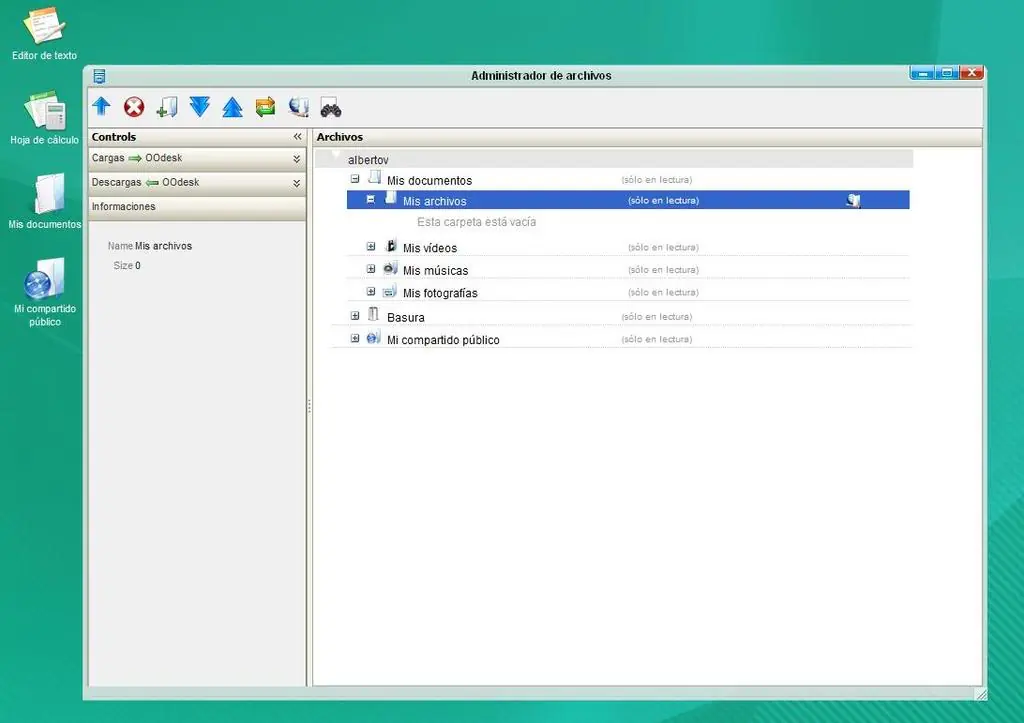
Task: Click the Controls panel header
Action: point(197,137)
